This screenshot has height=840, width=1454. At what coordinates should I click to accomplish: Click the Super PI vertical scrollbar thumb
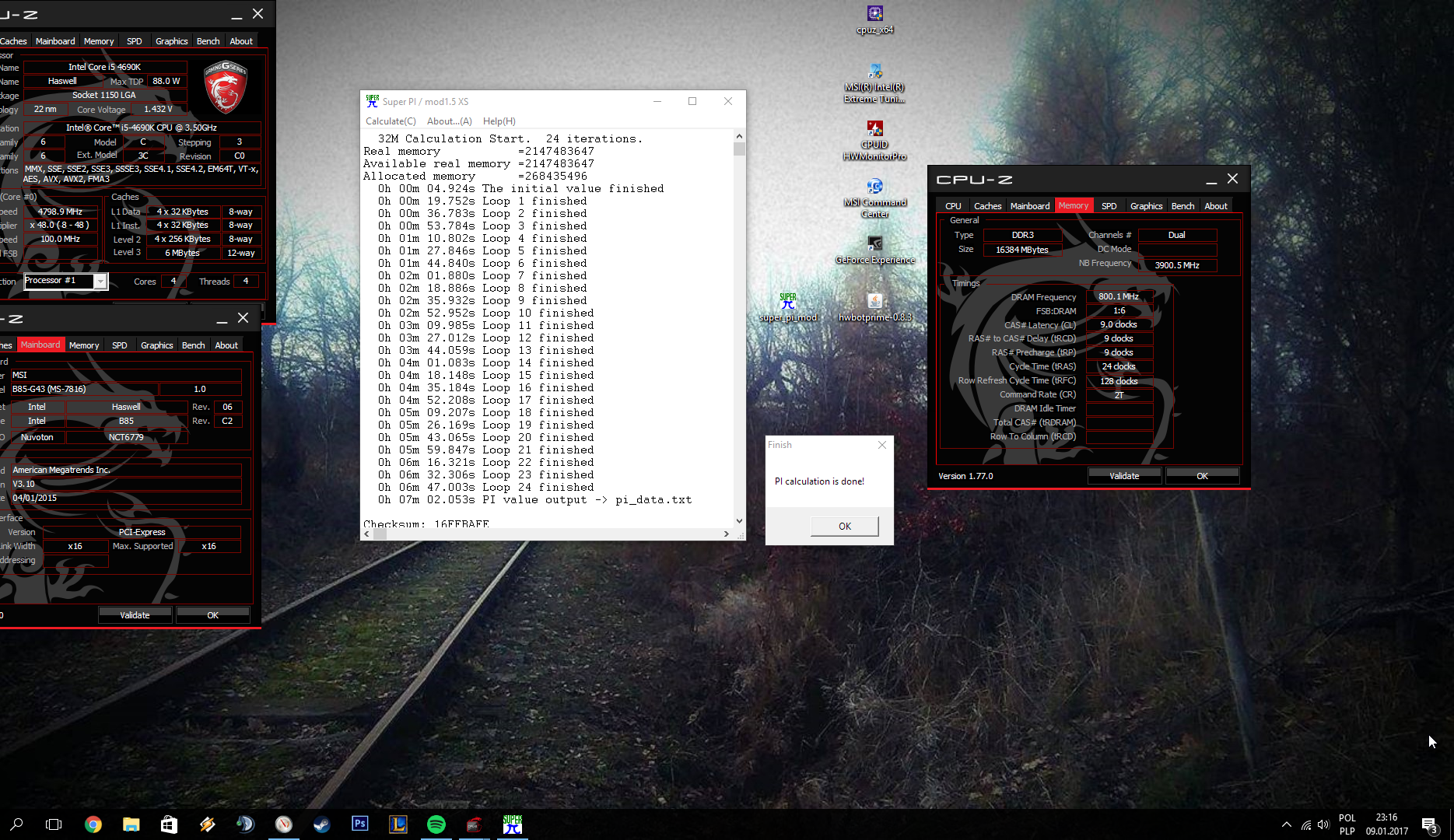tap(739, 149)
